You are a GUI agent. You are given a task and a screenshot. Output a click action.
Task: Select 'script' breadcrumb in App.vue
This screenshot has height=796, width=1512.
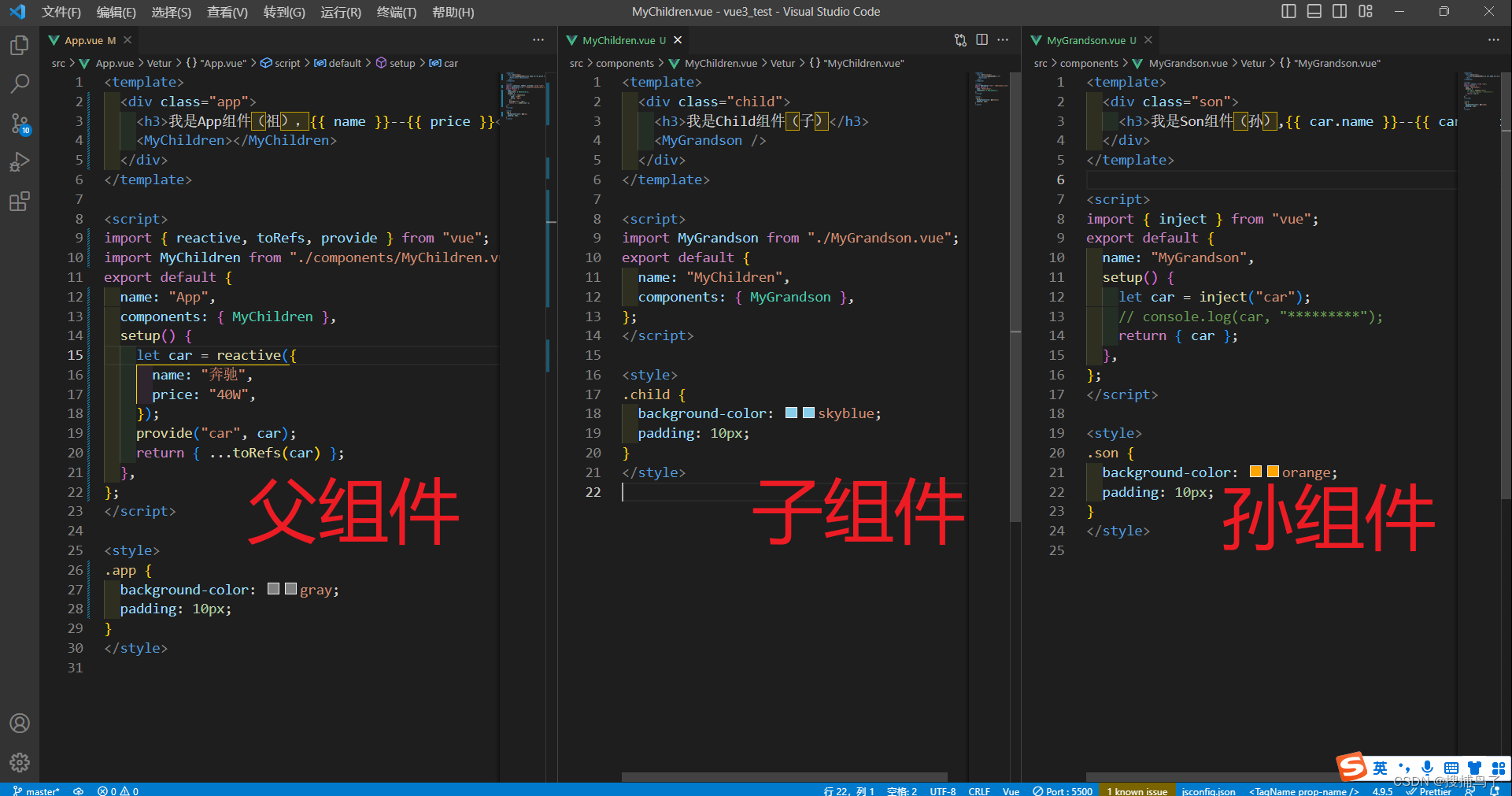click(x=280, y=63)
